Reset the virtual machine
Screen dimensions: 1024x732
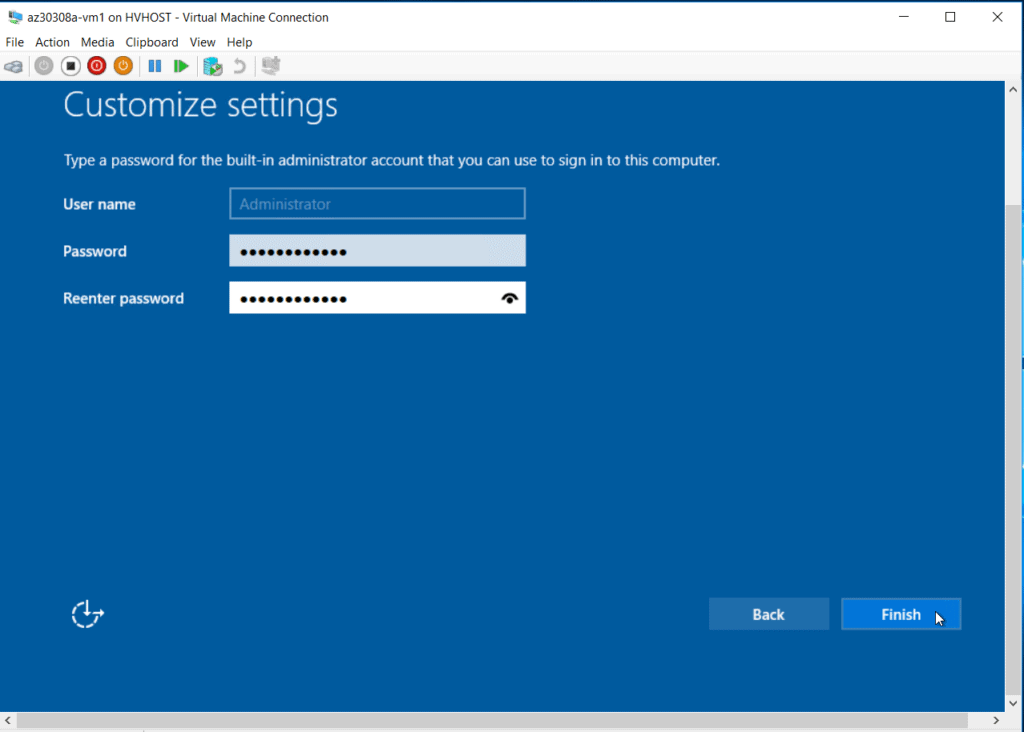click(183, 66)
